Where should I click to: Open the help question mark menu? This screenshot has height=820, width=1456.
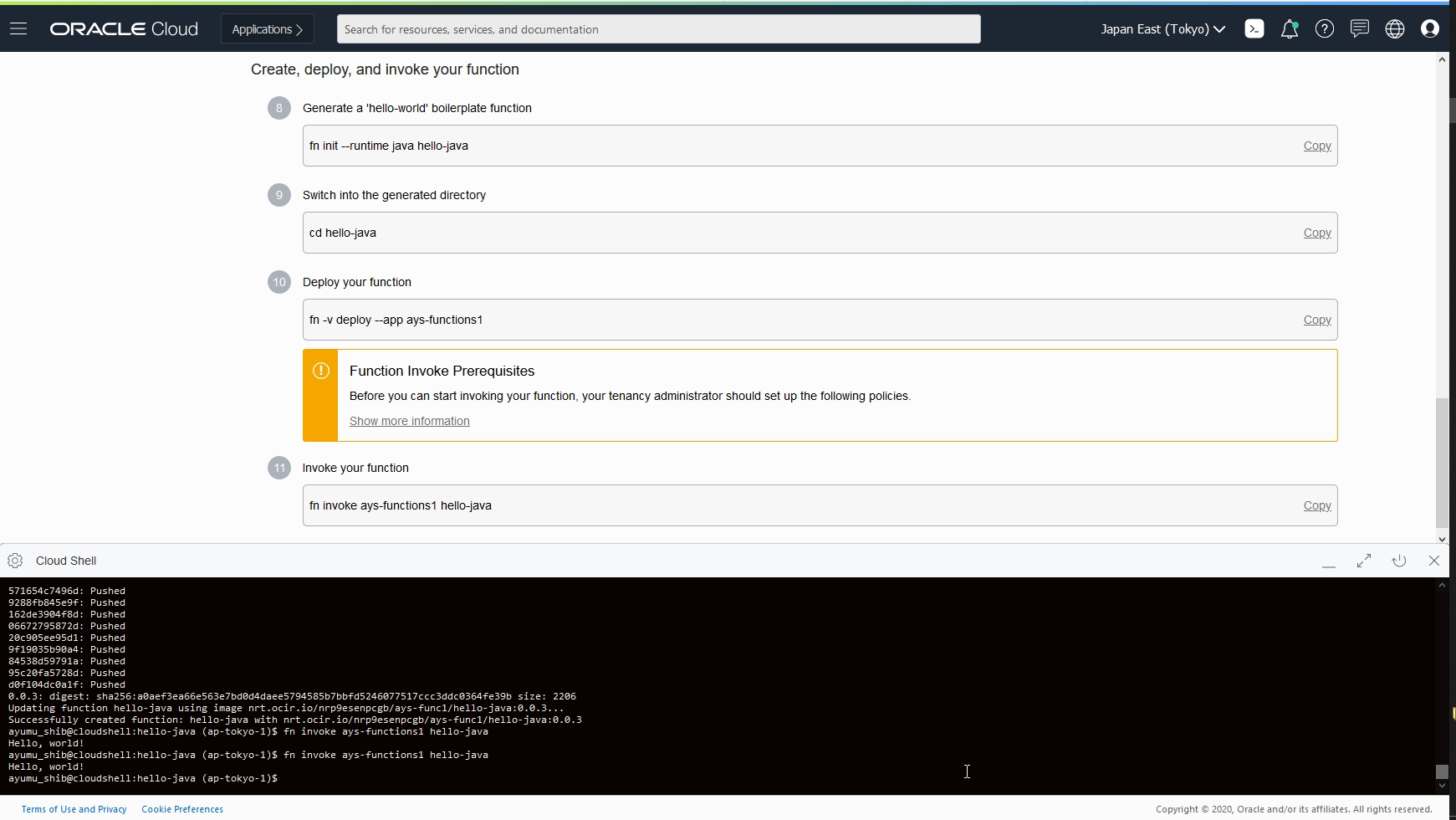click(1325, 28)
